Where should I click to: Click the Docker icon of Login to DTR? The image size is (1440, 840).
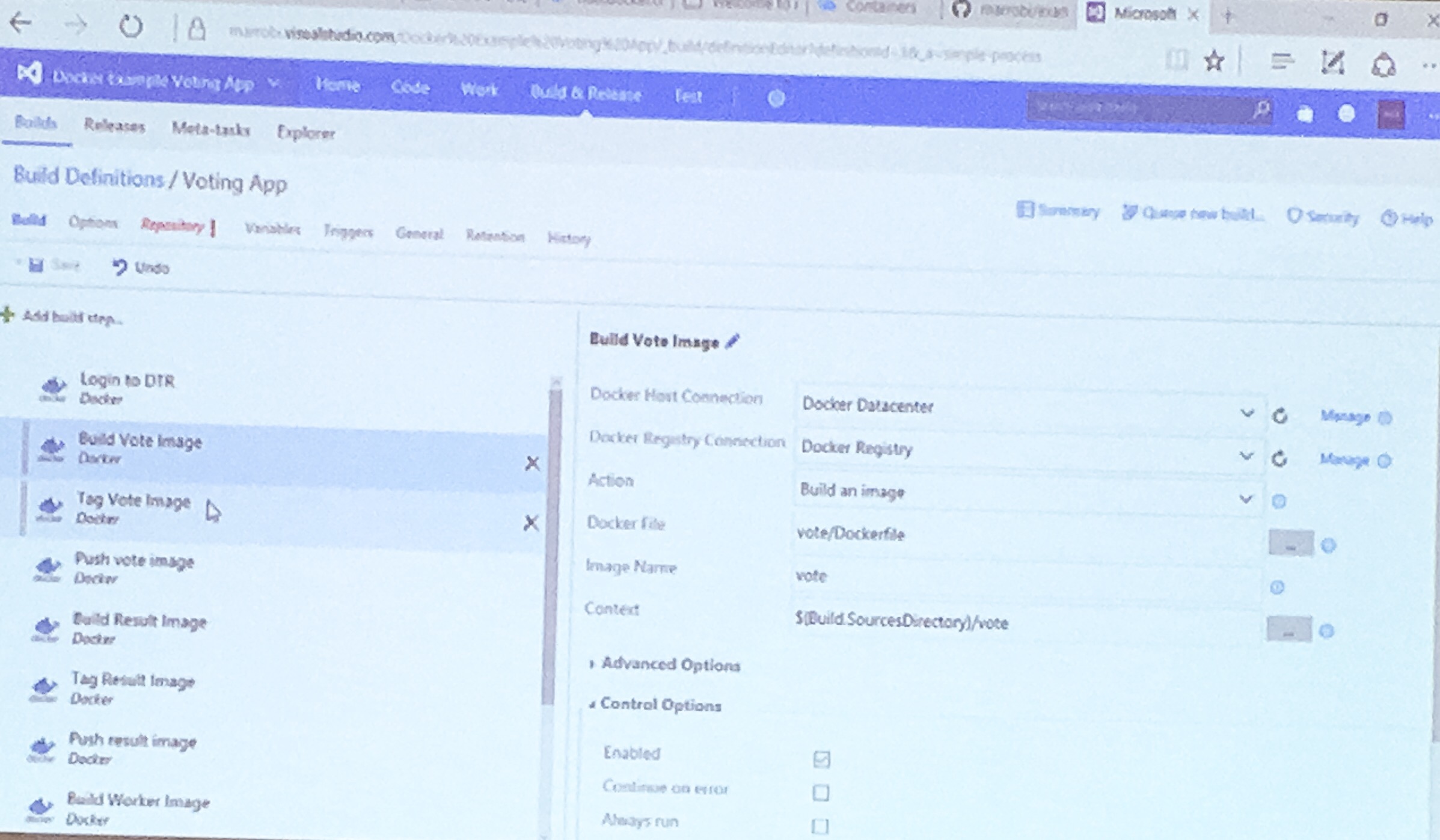(x=53, y=388)
